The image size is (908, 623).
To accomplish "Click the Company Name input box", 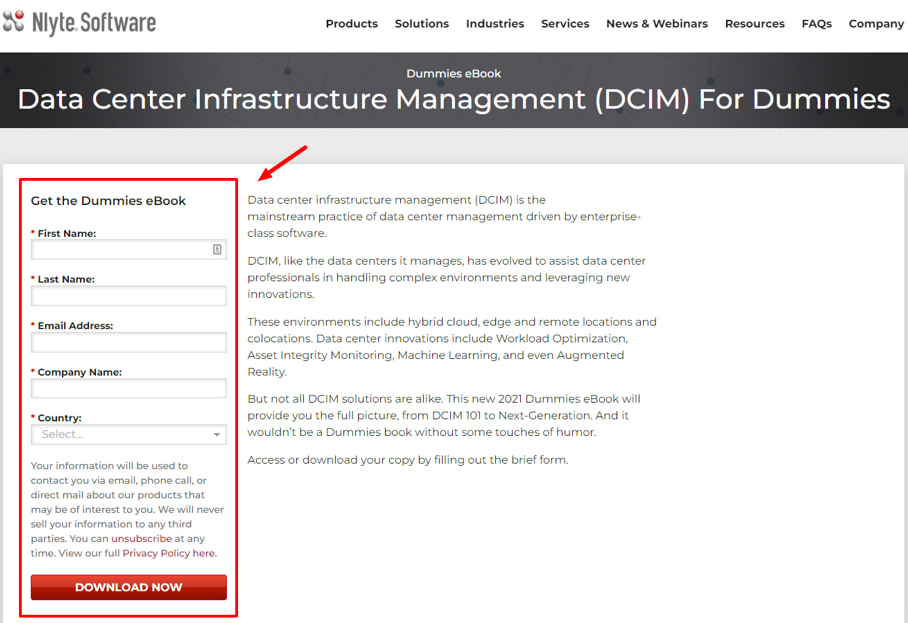I will point(129,389).
